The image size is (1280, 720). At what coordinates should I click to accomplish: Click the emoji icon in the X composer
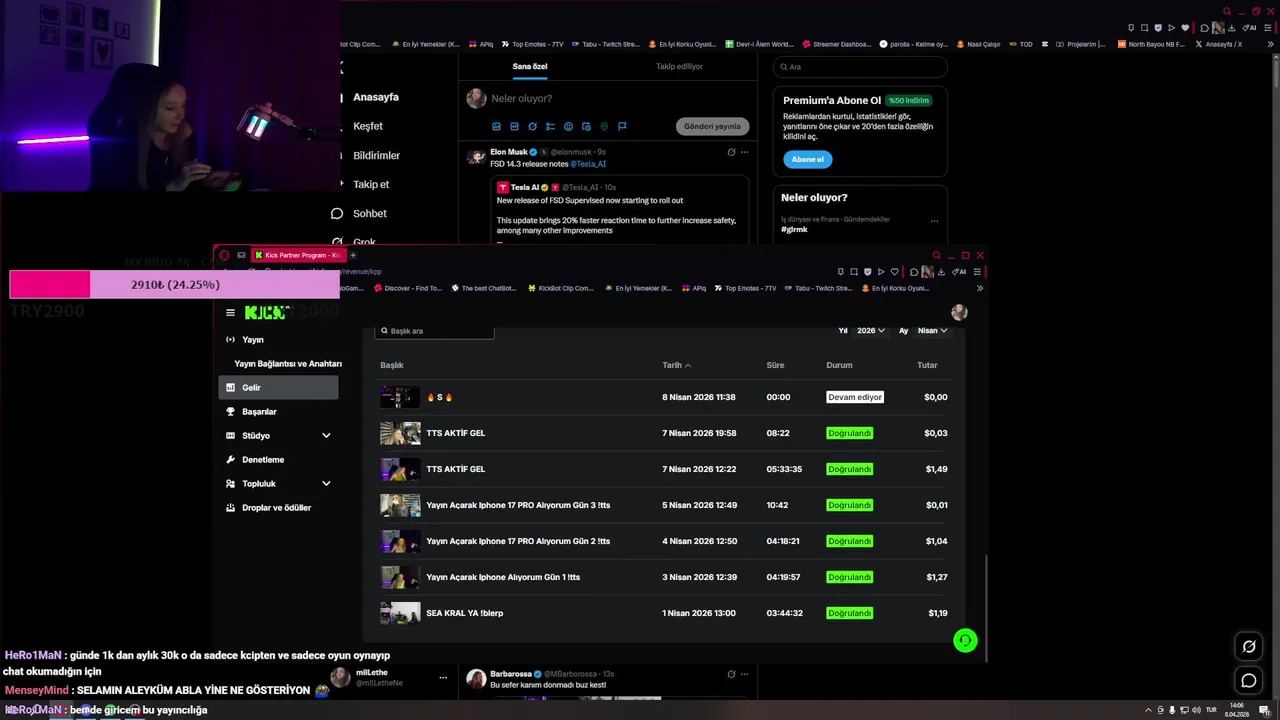pos(568,127)
